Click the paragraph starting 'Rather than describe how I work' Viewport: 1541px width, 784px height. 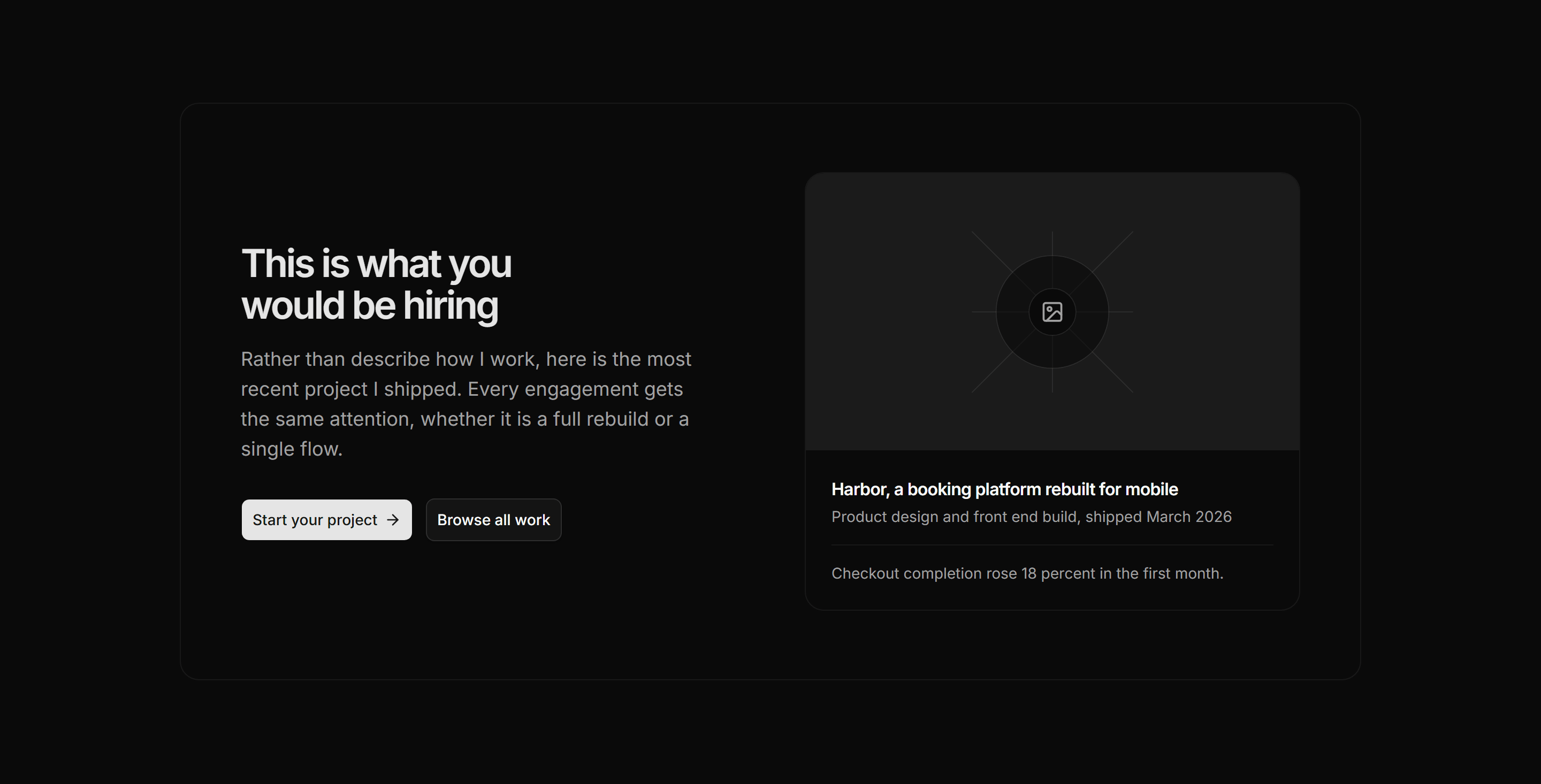pos(466,404)
